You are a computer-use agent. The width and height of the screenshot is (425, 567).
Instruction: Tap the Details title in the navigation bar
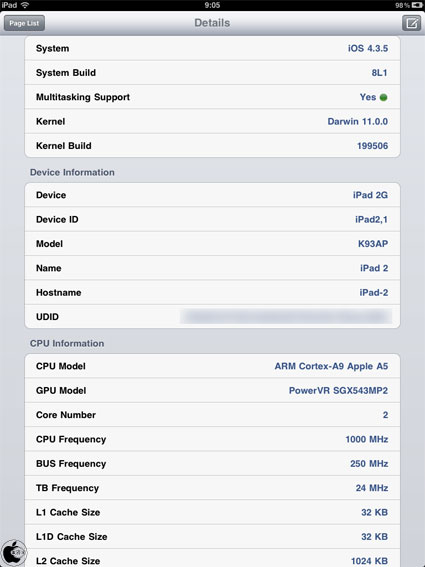click(x=212, y=23)
